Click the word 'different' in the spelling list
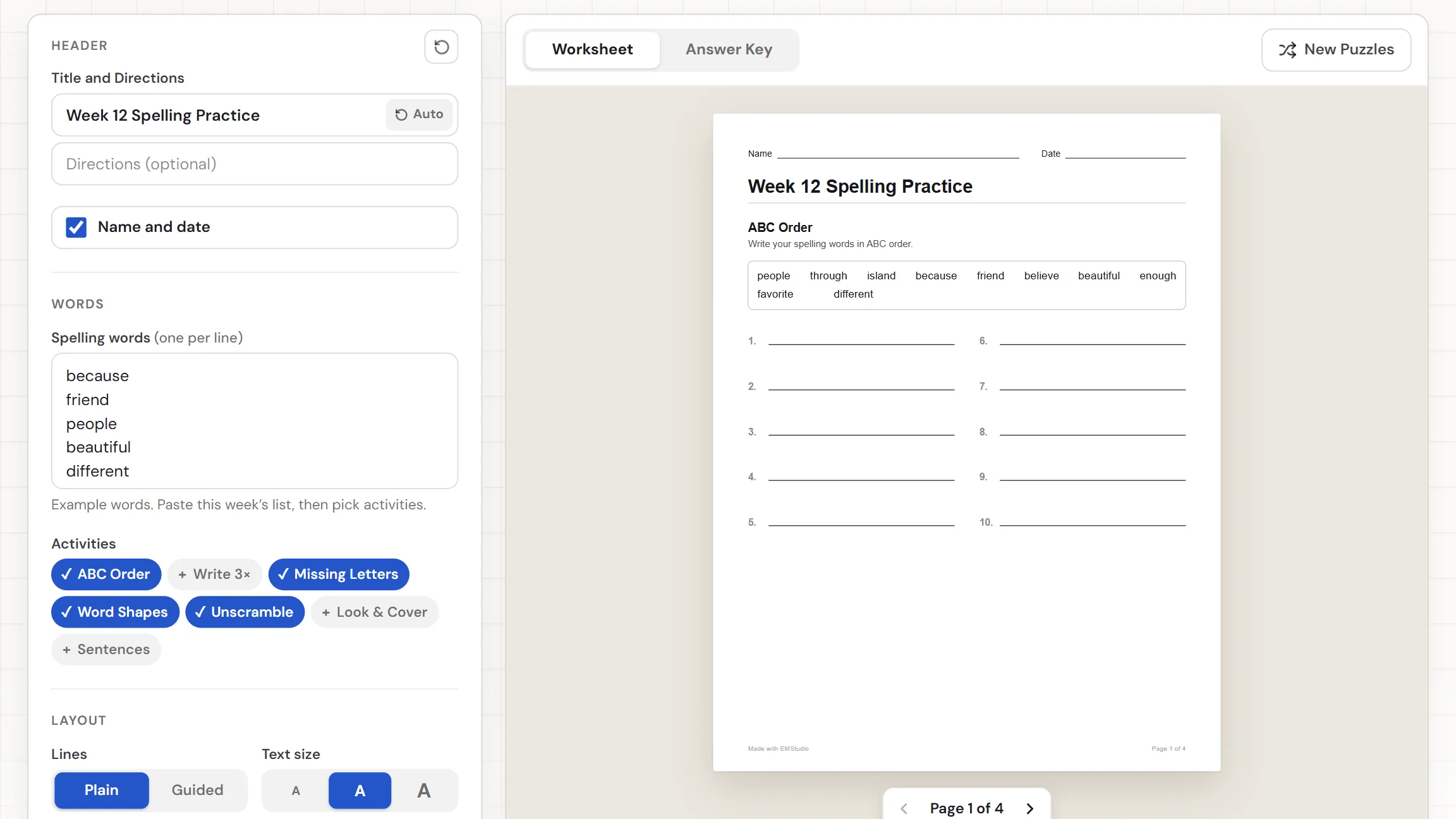 97,471
